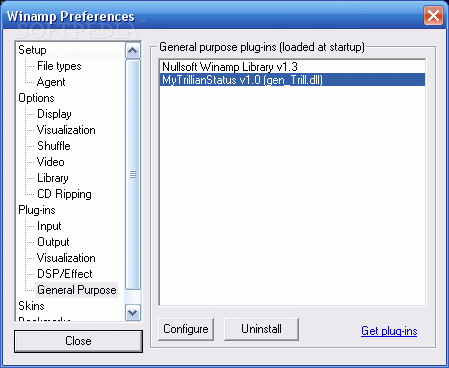
Task: Close the Winamp Preferences window
Action: point(433,16)
